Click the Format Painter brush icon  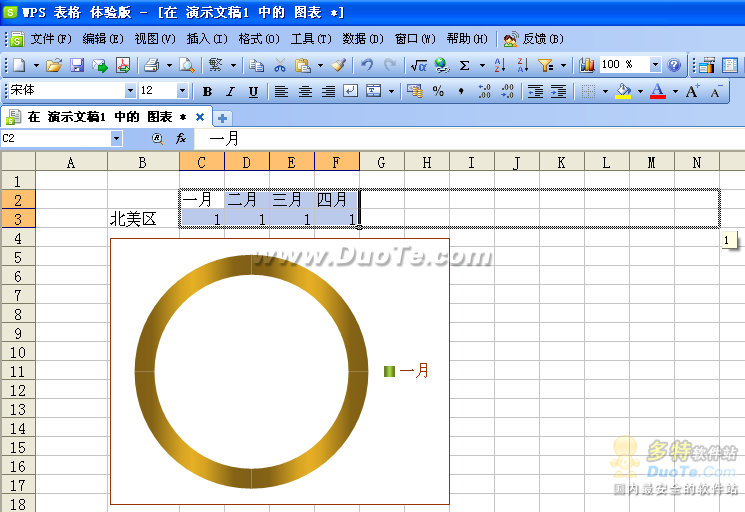pyautogui.click(x=338, y=65)
